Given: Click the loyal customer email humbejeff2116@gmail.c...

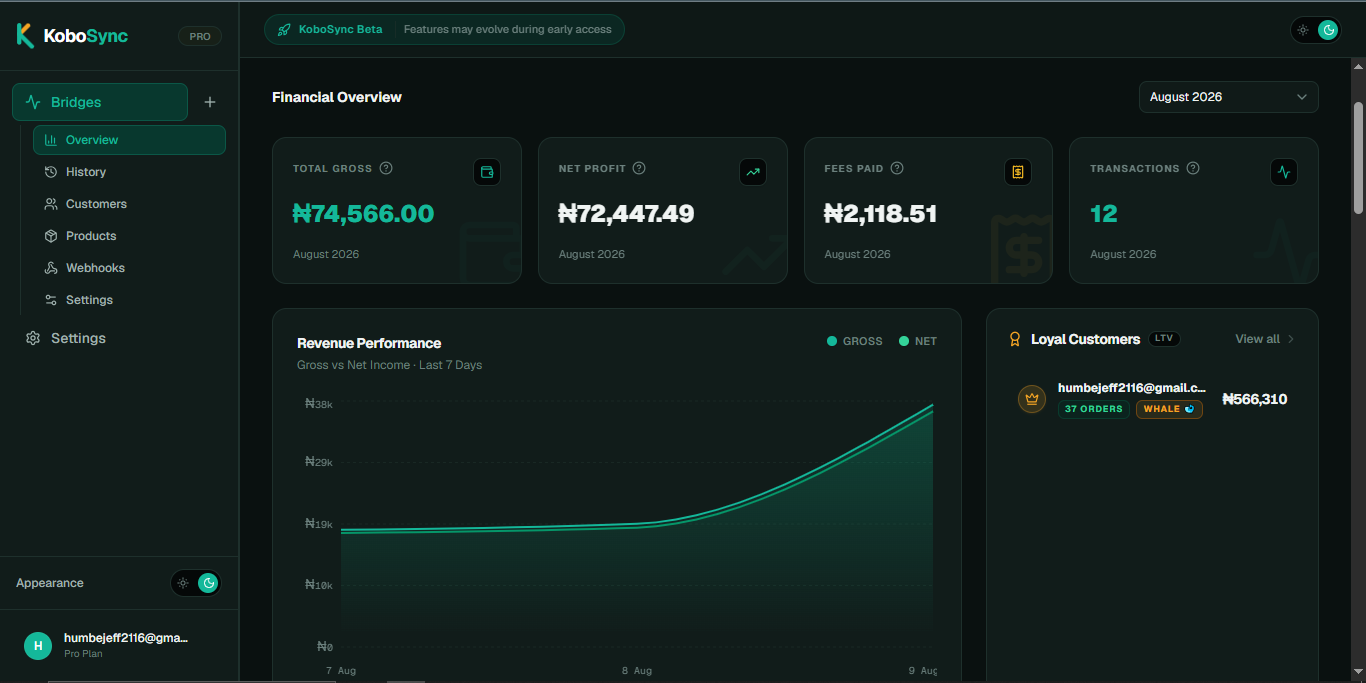Looking at the screenshot, I should click(1132, 388).
